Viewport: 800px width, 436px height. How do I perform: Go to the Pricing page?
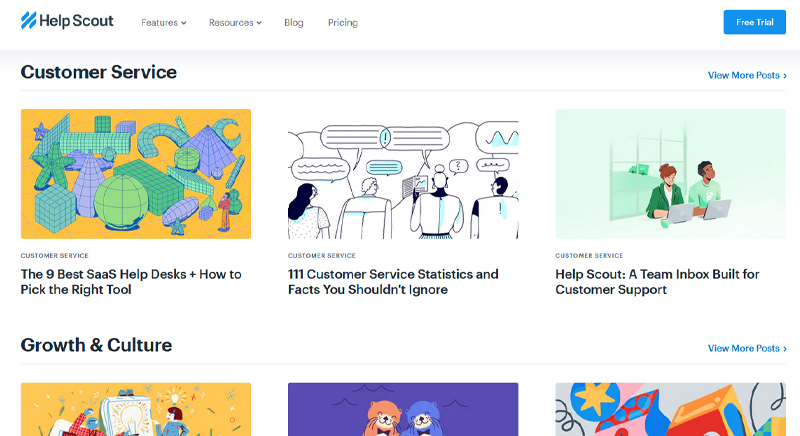pyautogui.click(x=343, y=22)
